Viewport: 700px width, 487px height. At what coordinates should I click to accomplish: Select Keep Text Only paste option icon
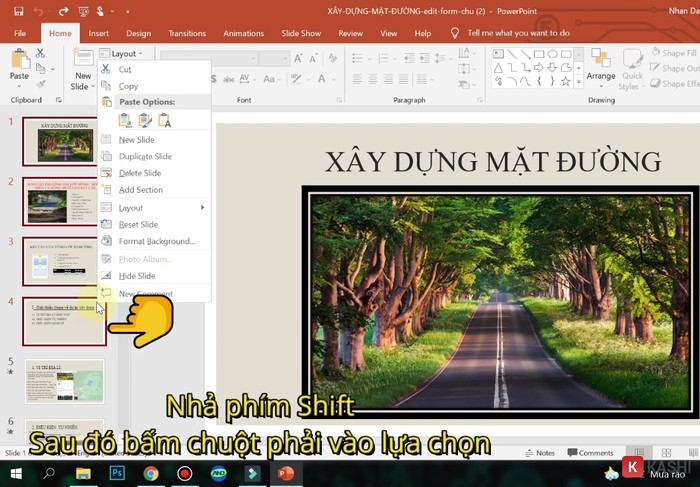(164, 121)
